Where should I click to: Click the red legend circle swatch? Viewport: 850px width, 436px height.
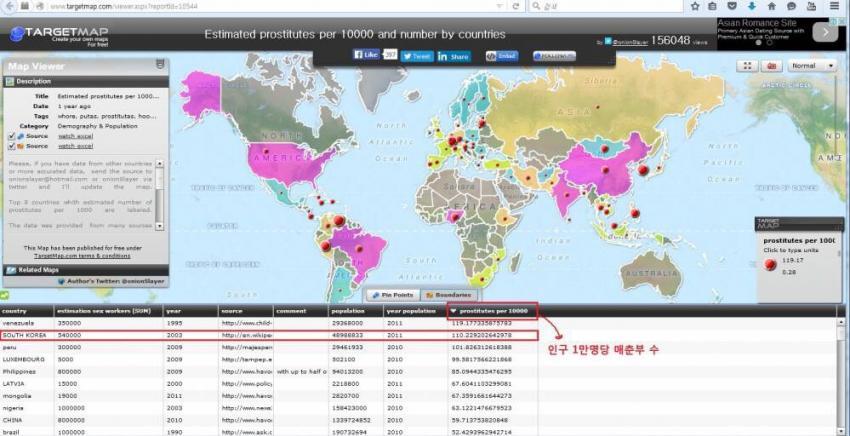[x=770, y=264]
